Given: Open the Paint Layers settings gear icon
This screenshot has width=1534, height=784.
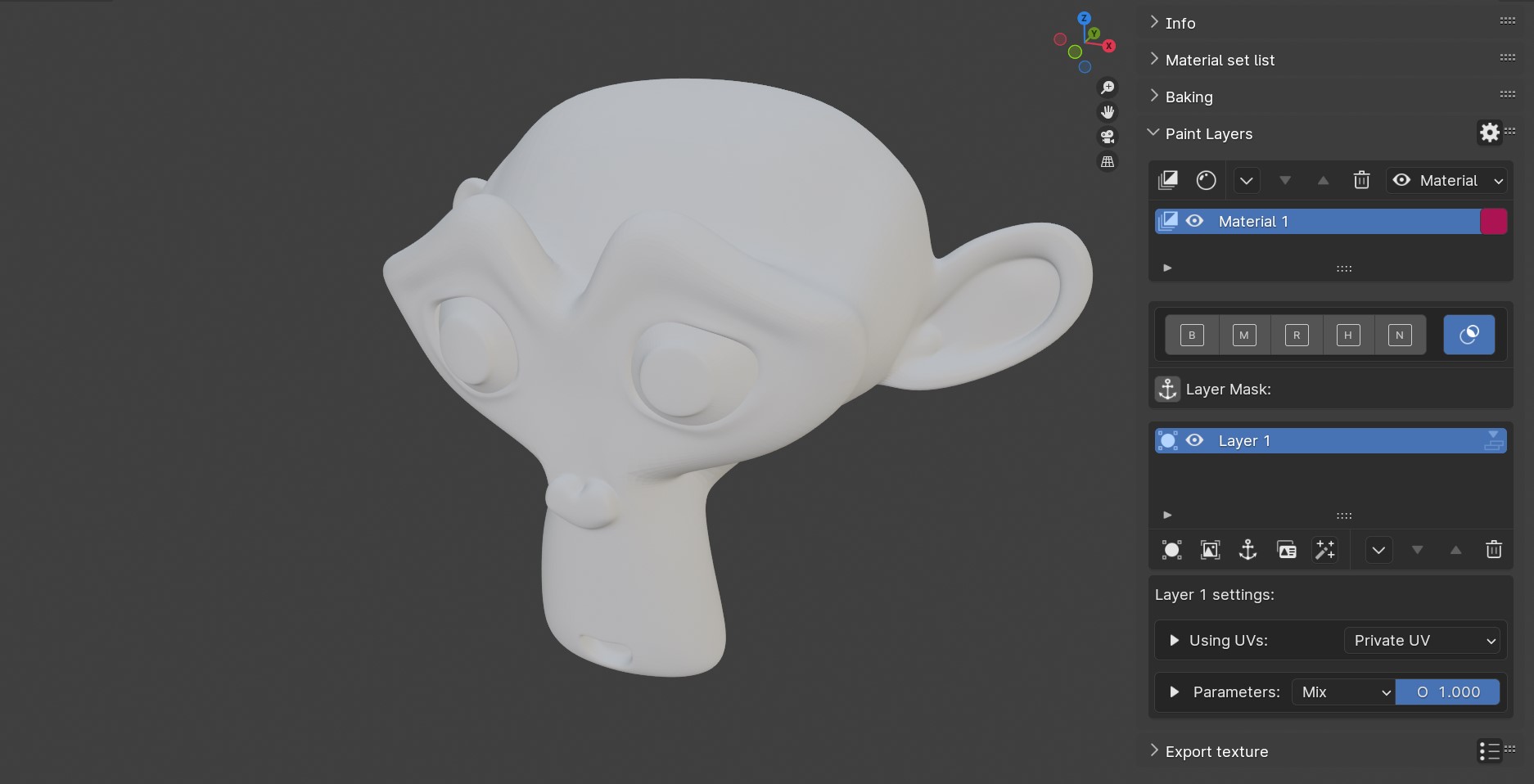Looking at the screenshot, I should (x=1489, y=133).
